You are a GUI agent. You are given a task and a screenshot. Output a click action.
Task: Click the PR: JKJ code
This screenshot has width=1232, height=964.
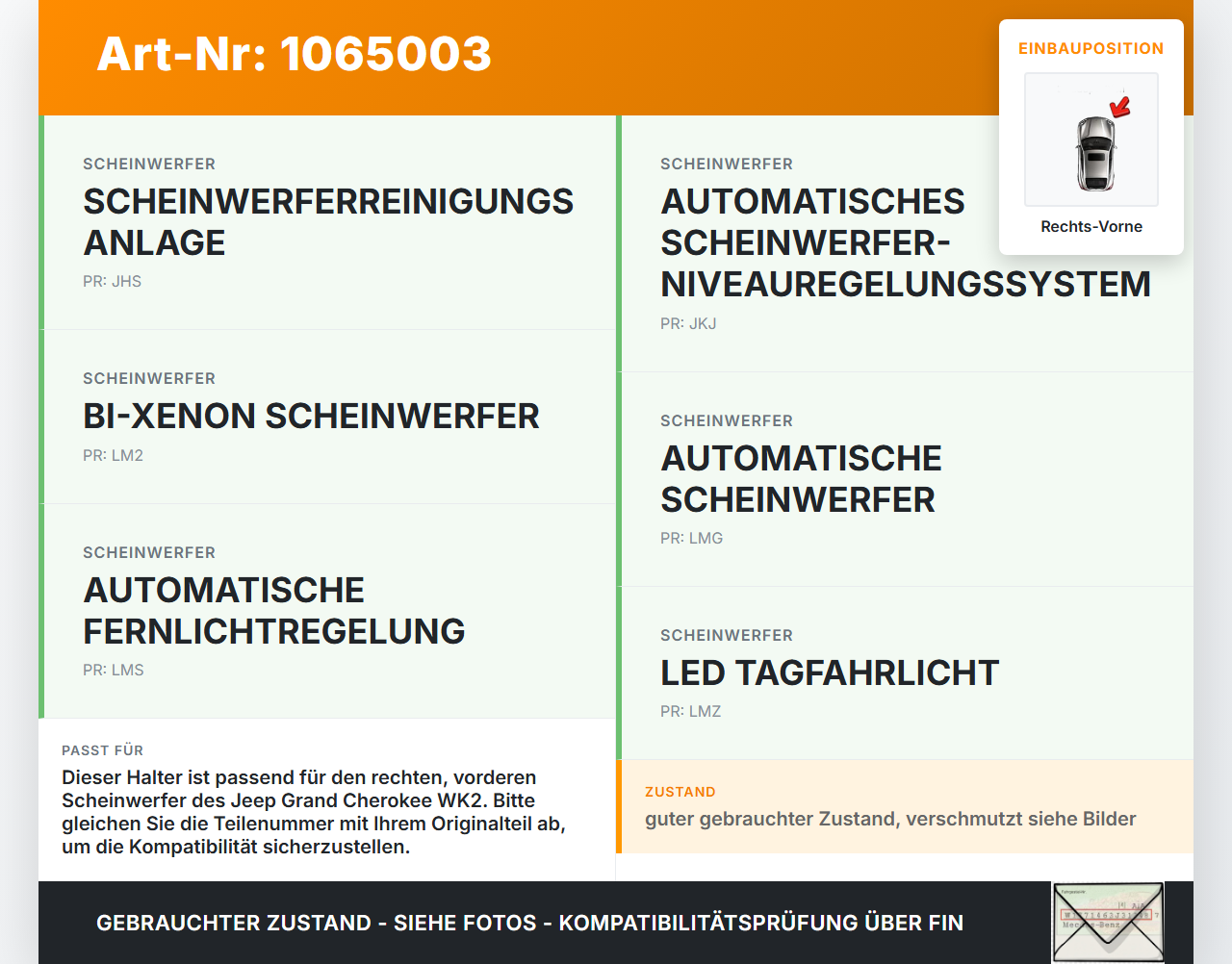pyautogui.click(x=688, y=323)
